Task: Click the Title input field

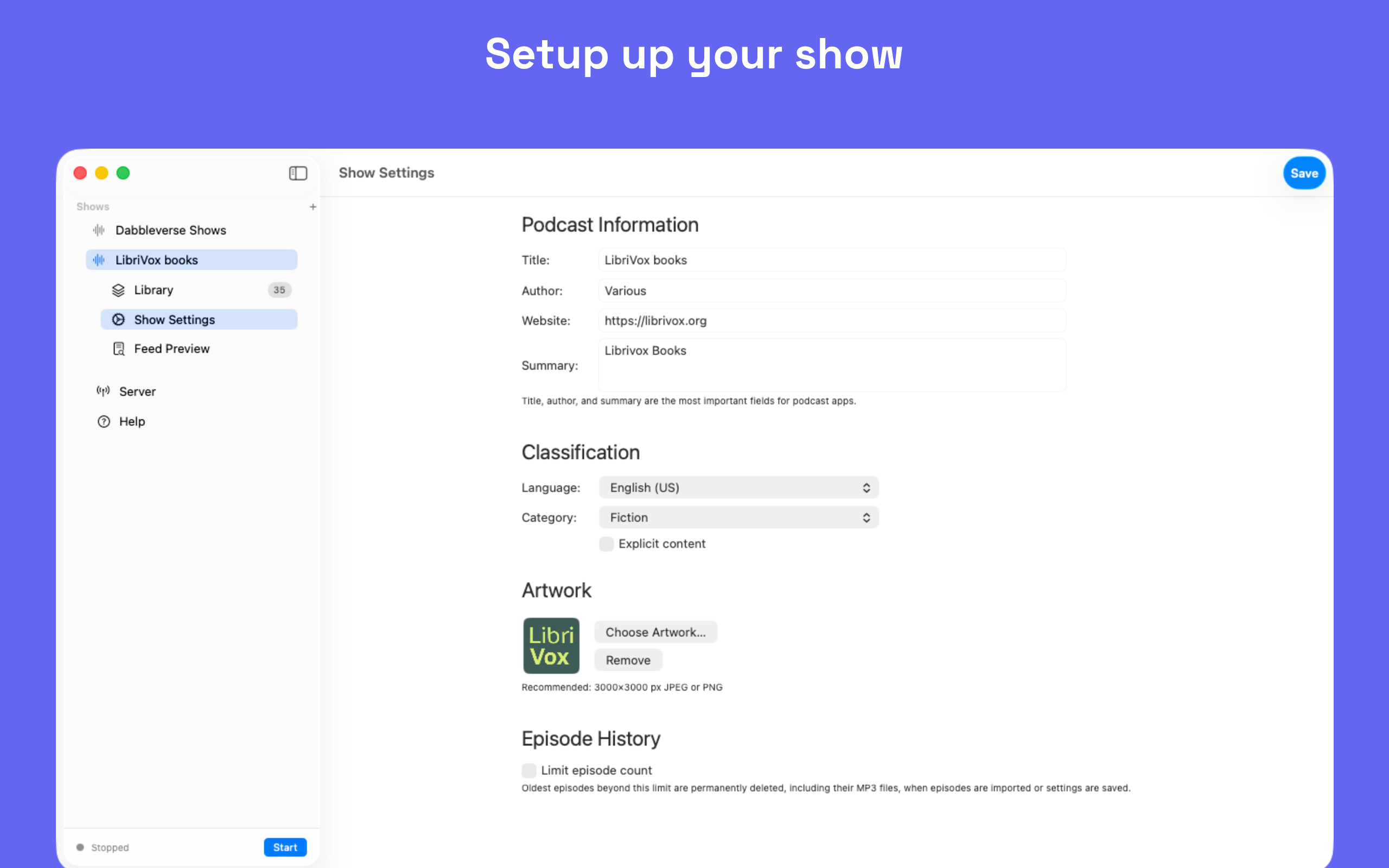Action: 832,260
